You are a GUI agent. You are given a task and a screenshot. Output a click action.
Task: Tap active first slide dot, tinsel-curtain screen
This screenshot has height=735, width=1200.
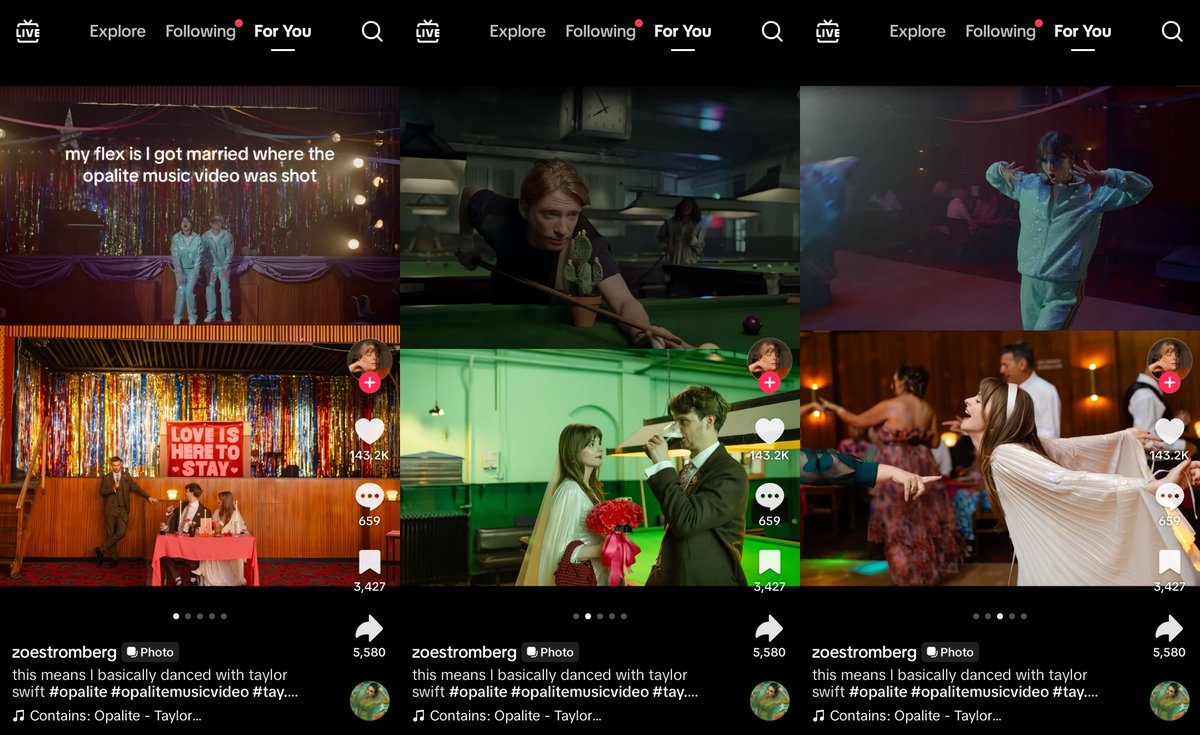coord(176,616)
